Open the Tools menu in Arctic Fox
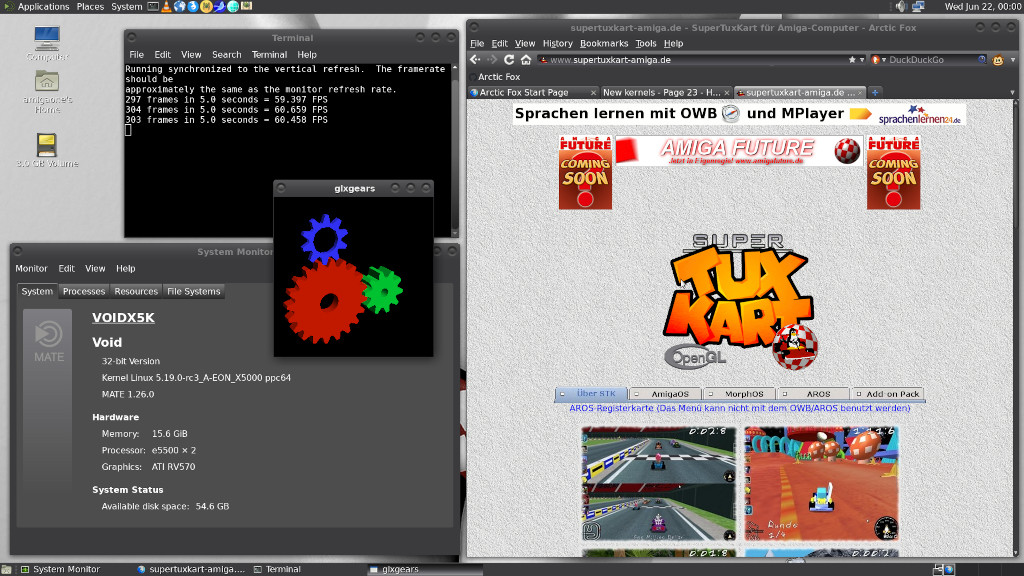The height and width of the screenshot is (576, 1024). click(x=646, y=44)
